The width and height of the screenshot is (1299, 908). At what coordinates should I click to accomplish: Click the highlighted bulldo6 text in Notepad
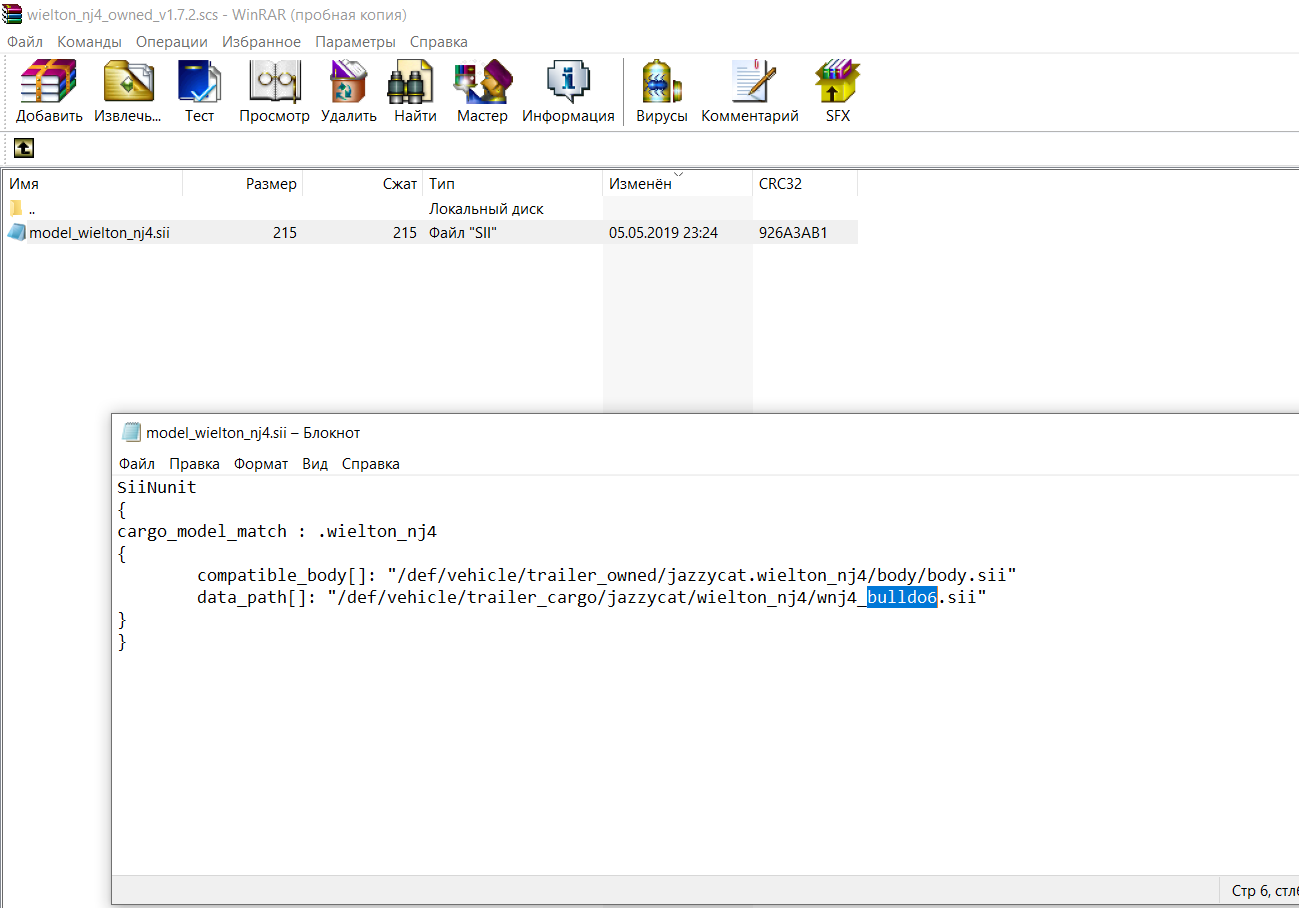point(902,598)
